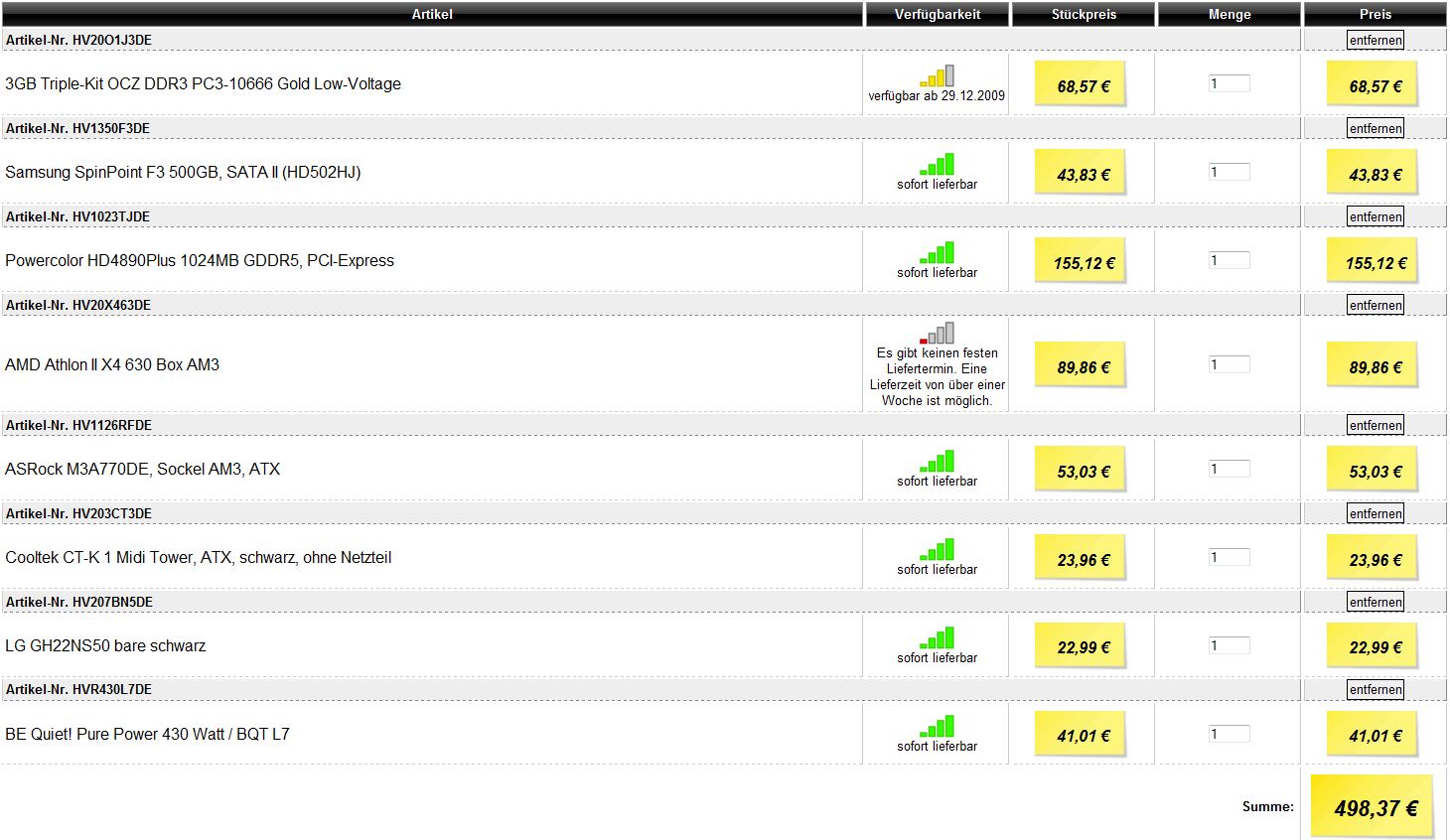The image size is (1450, 840).
Task: Click the Artikel column header
Action: coord(432,14)
